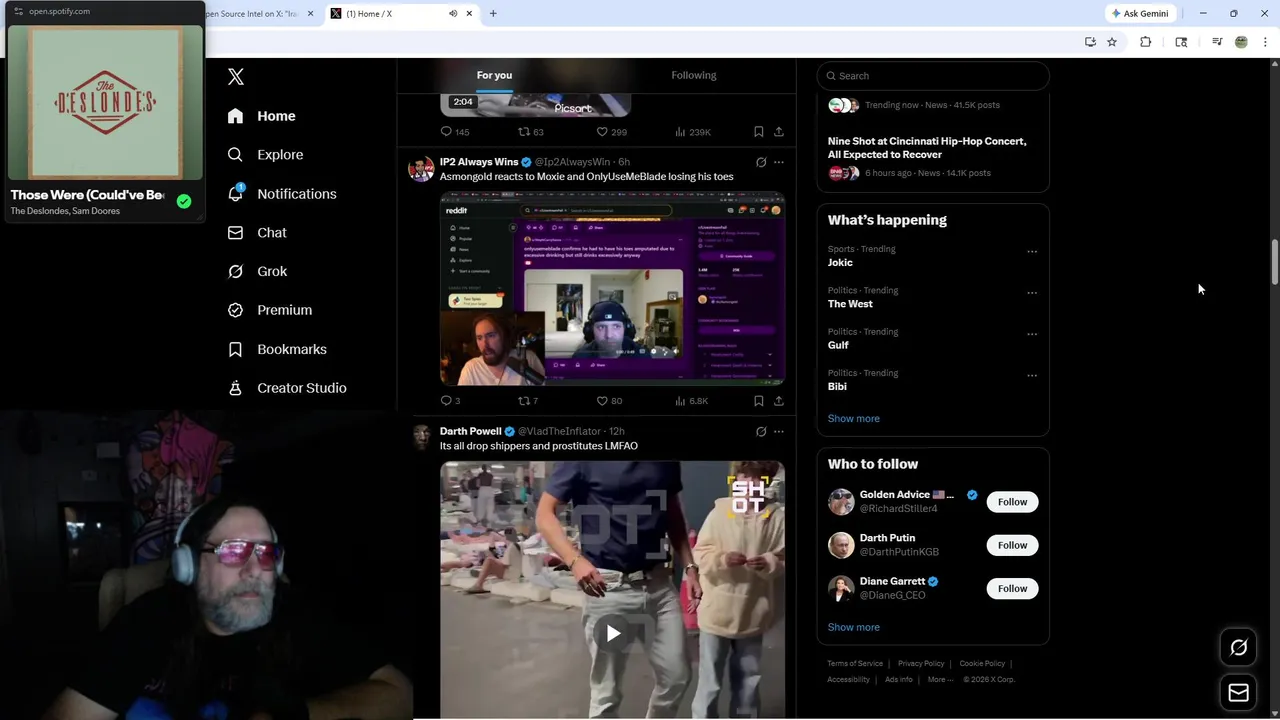Like the Asmongold reaction post
The image size is (1280, 720).
tap(609, 401)
